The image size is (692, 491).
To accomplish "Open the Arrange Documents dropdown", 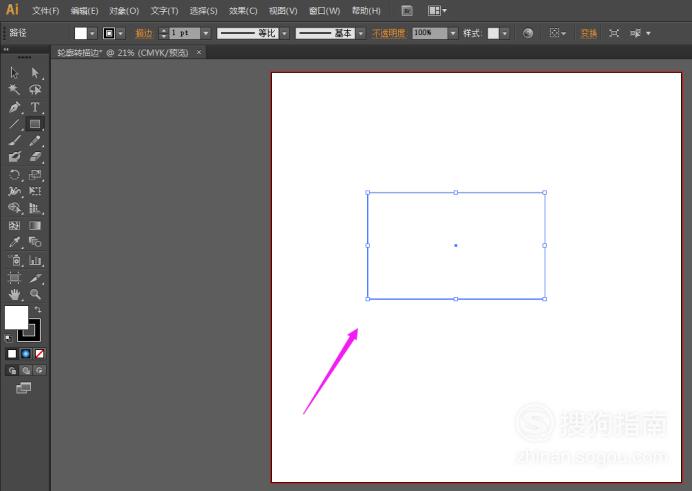I will tap(437, 11).
